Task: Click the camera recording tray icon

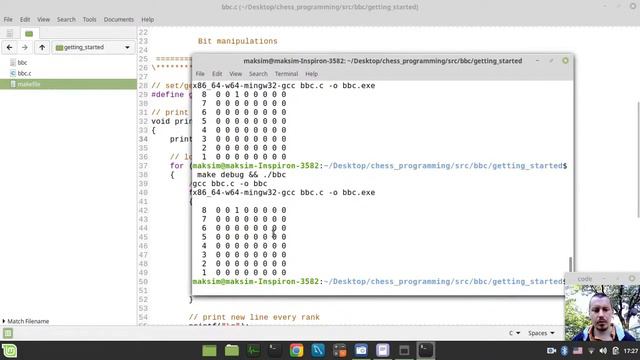Action: point(551,351)
